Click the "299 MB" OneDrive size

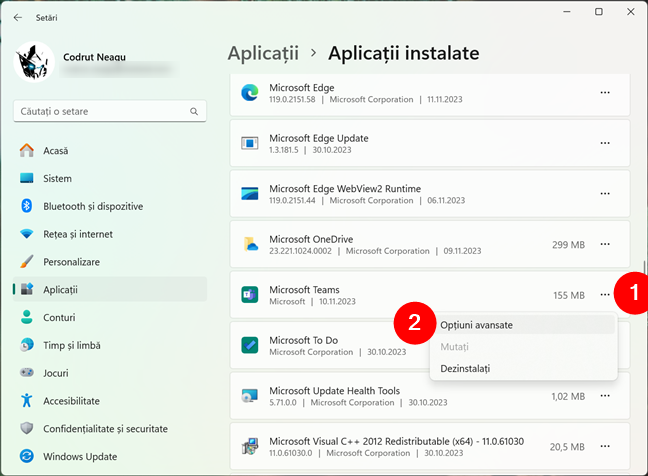569,245
